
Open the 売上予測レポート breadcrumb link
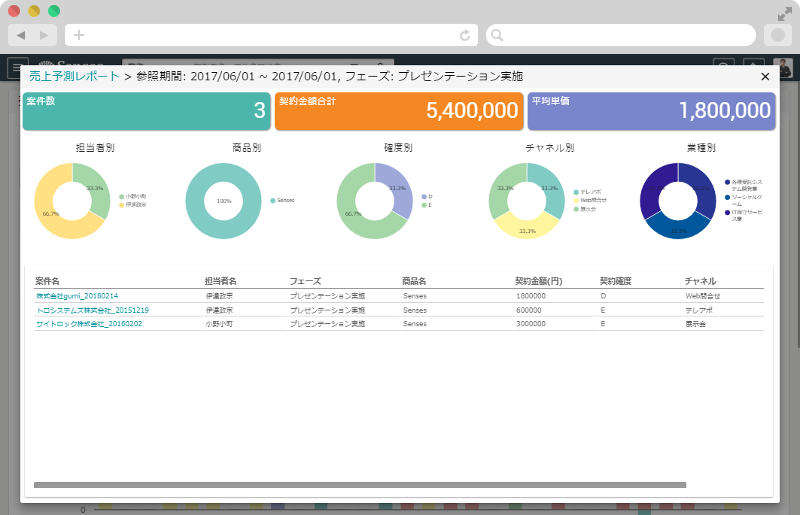tap(74, 76)
